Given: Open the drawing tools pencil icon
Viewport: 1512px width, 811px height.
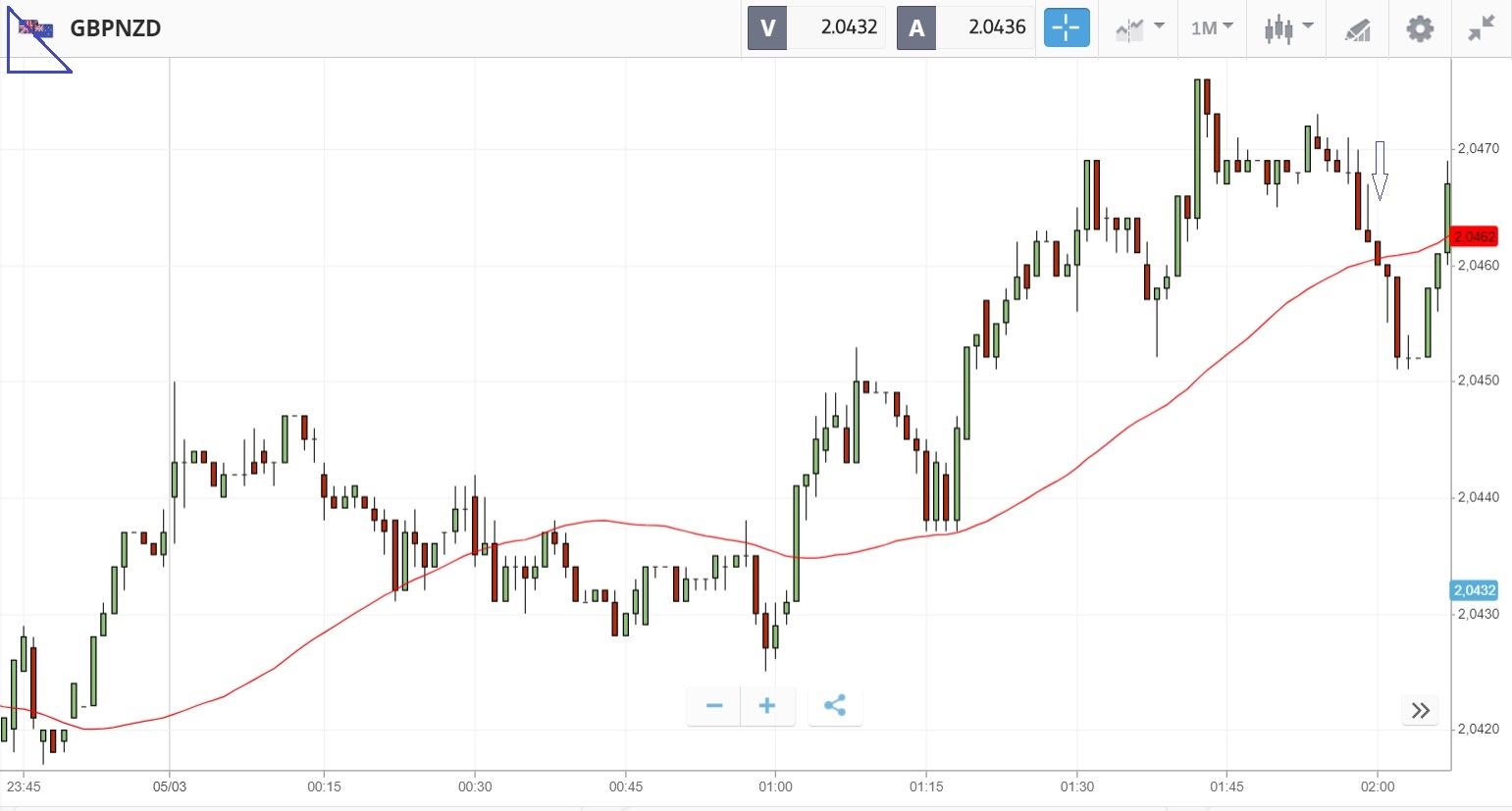Looking at the screenshot, I should pyautogui.click(x=1357, y=29).
